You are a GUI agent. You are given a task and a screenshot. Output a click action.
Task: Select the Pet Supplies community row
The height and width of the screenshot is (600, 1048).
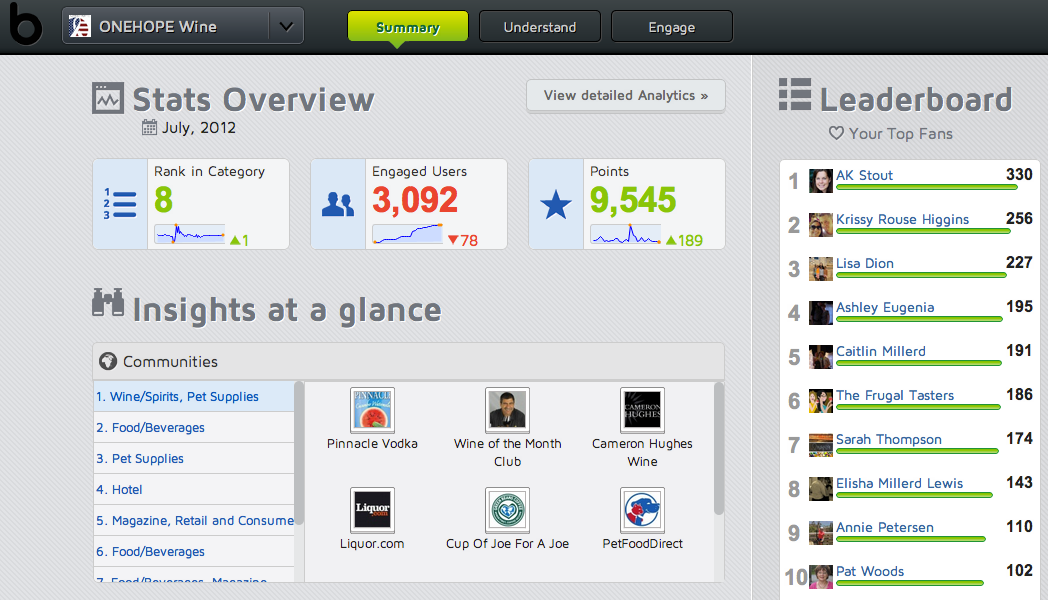tap(194, 458)
